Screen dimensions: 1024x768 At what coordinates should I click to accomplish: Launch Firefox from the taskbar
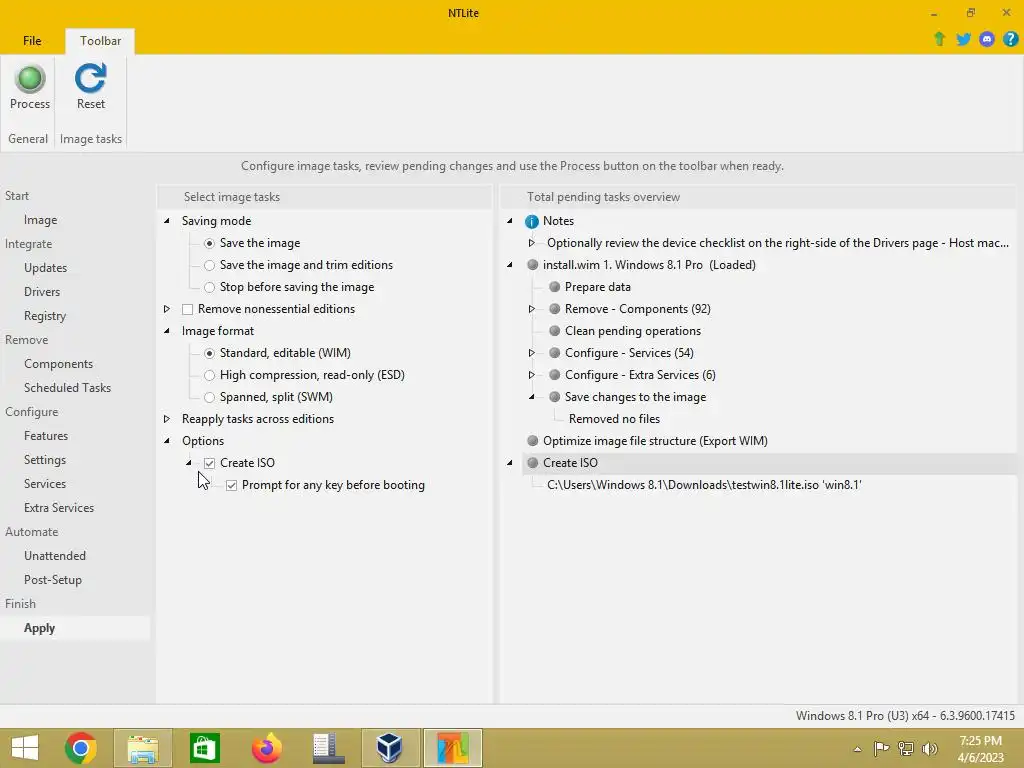[x=266, y=748]
